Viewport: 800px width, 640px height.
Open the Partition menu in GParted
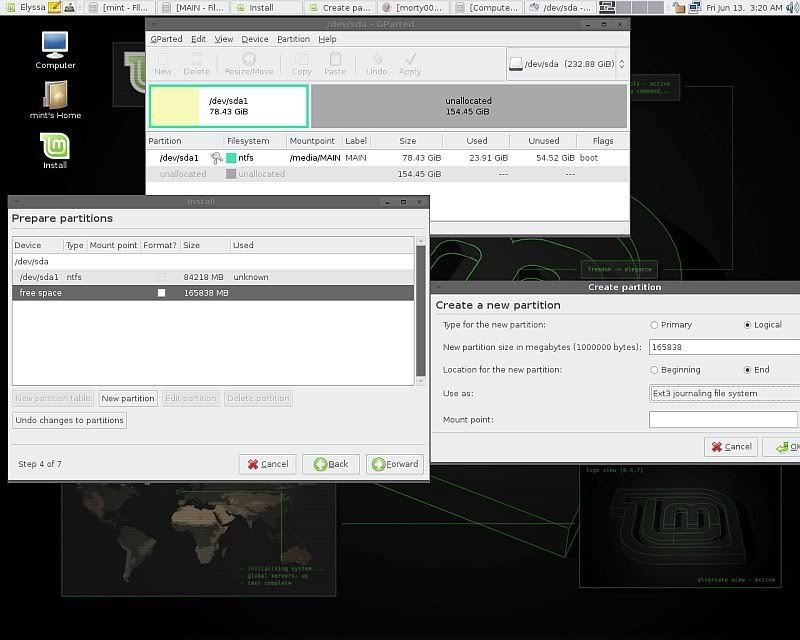[293, 39]
